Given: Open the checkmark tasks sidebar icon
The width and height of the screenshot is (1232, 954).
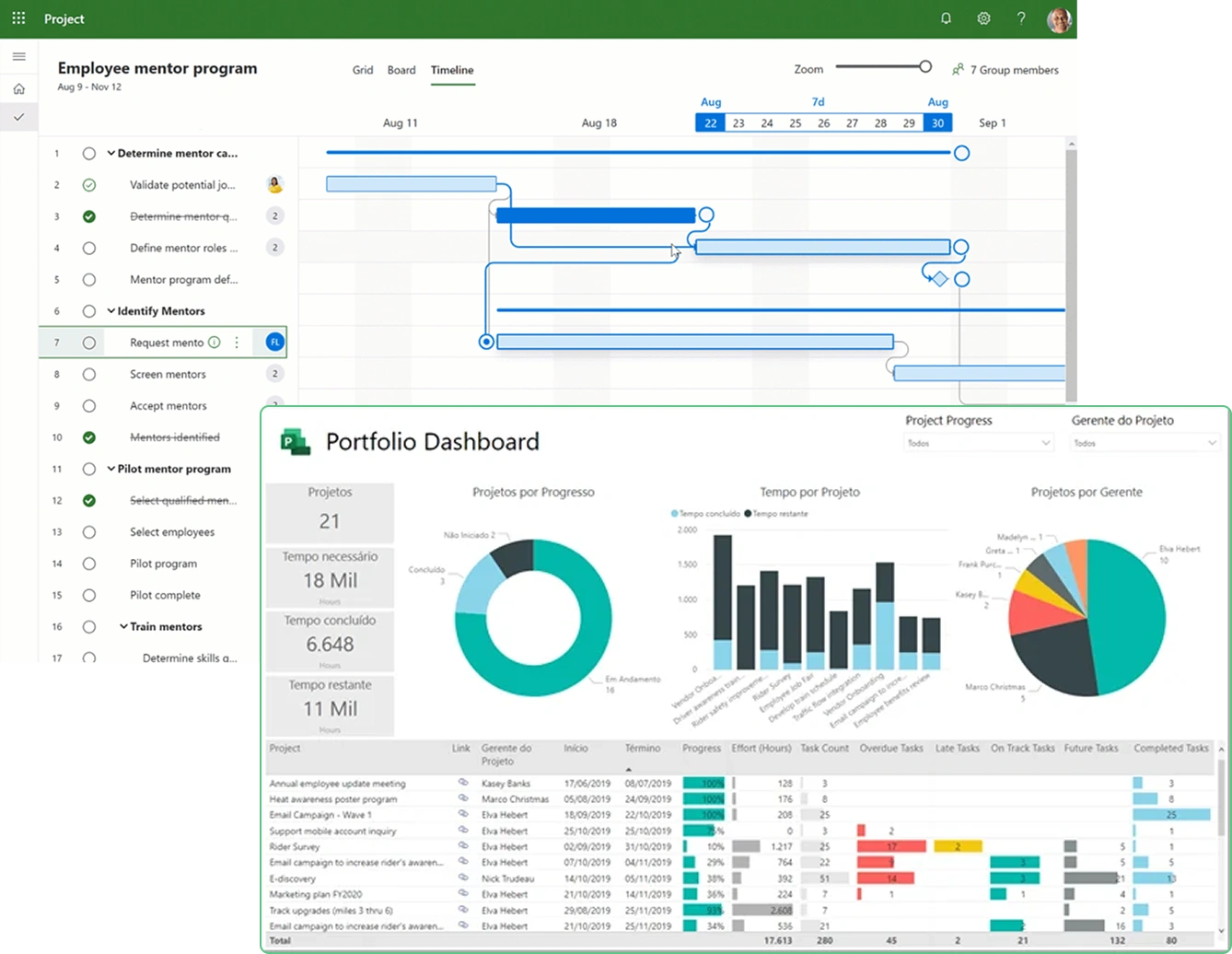Looking at the screenshot, I should 18,117.
